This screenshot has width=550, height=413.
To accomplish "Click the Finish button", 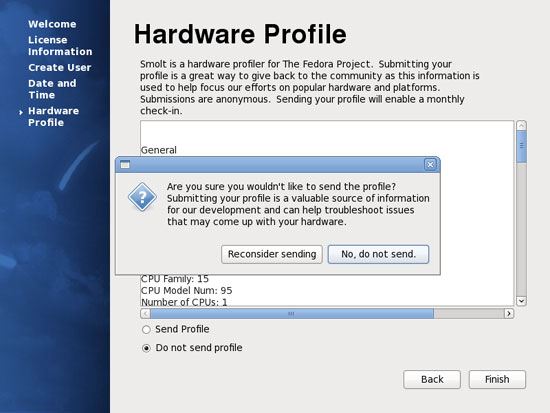I will click(x=497, y=379).
